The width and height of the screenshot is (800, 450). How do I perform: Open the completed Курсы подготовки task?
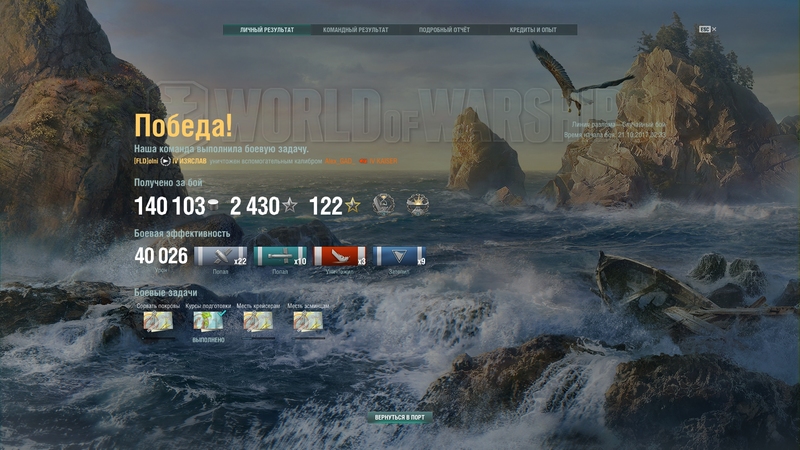[x=208, y=322]
